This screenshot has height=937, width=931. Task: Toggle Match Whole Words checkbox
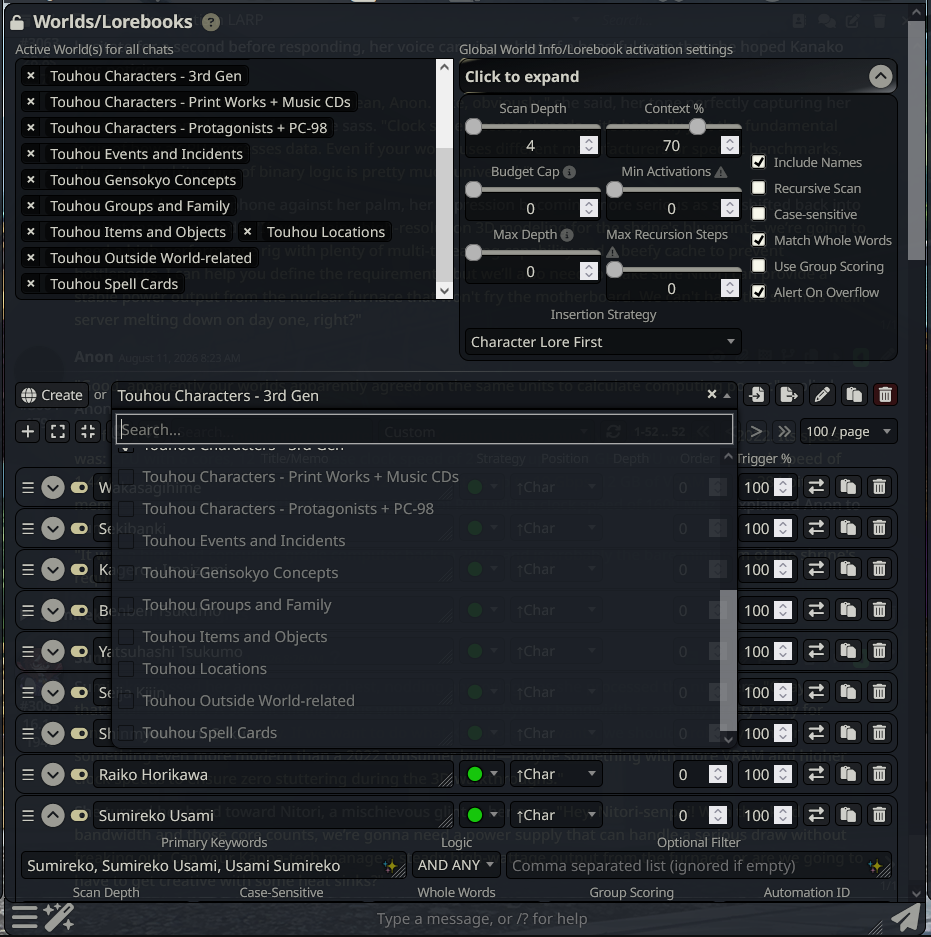758,240
